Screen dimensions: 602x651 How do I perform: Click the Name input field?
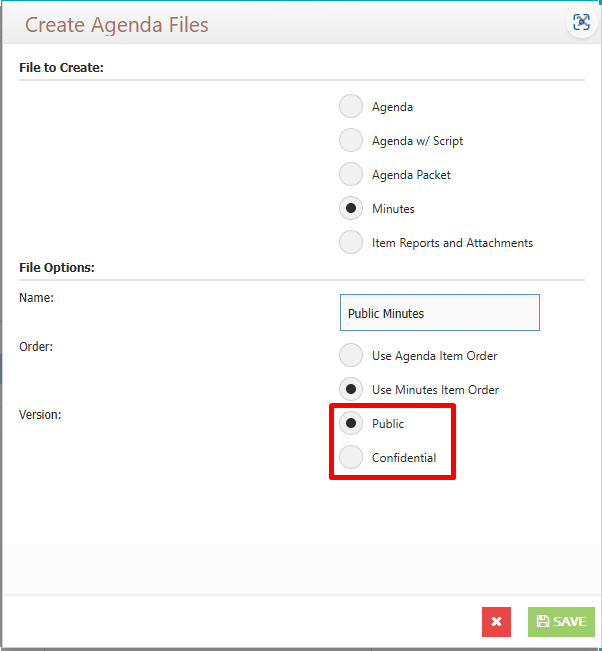click(x=440, y=313)
